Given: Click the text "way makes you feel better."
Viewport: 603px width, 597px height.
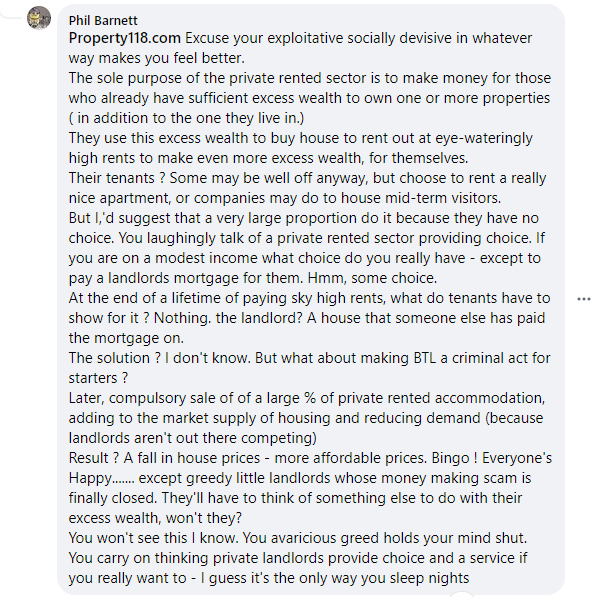Looking at the screenshot, I should [158, 58].
